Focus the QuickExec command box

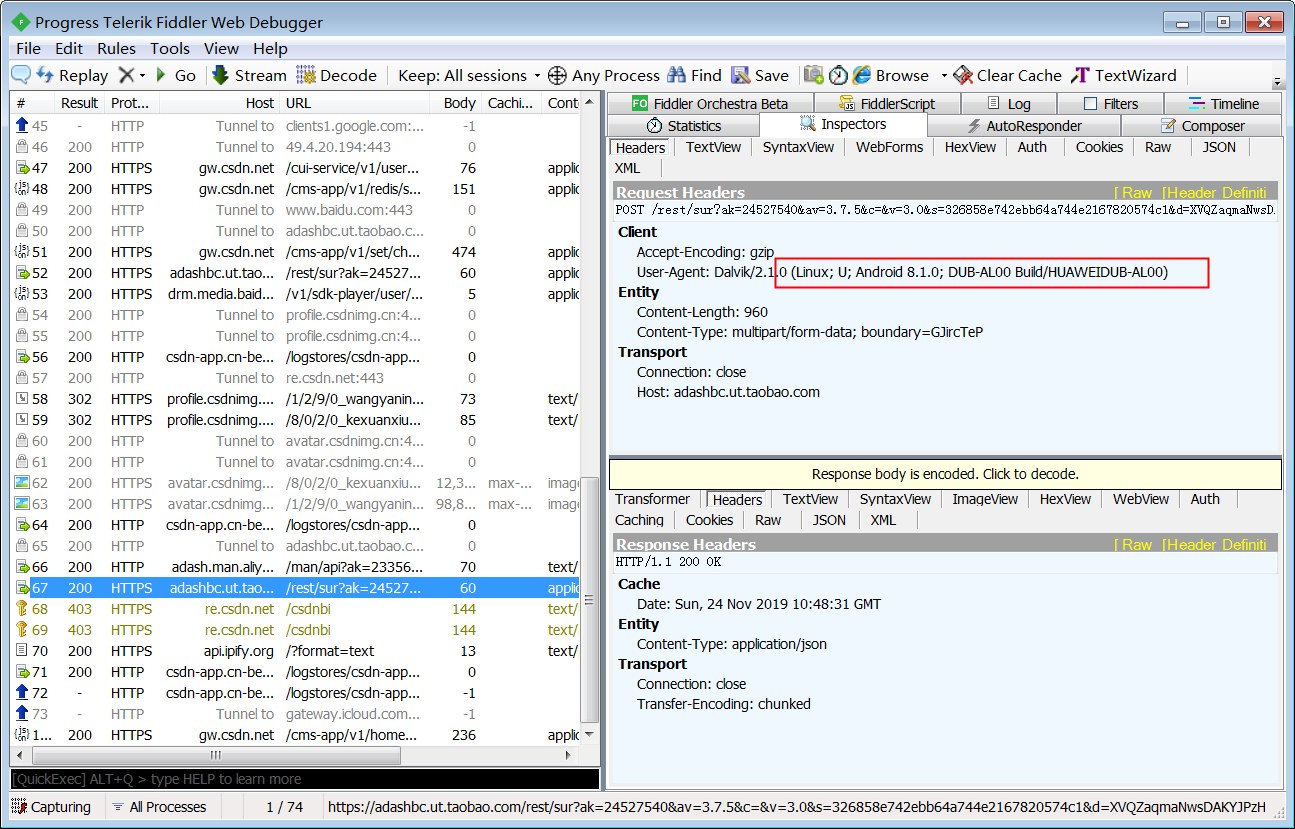304,779
